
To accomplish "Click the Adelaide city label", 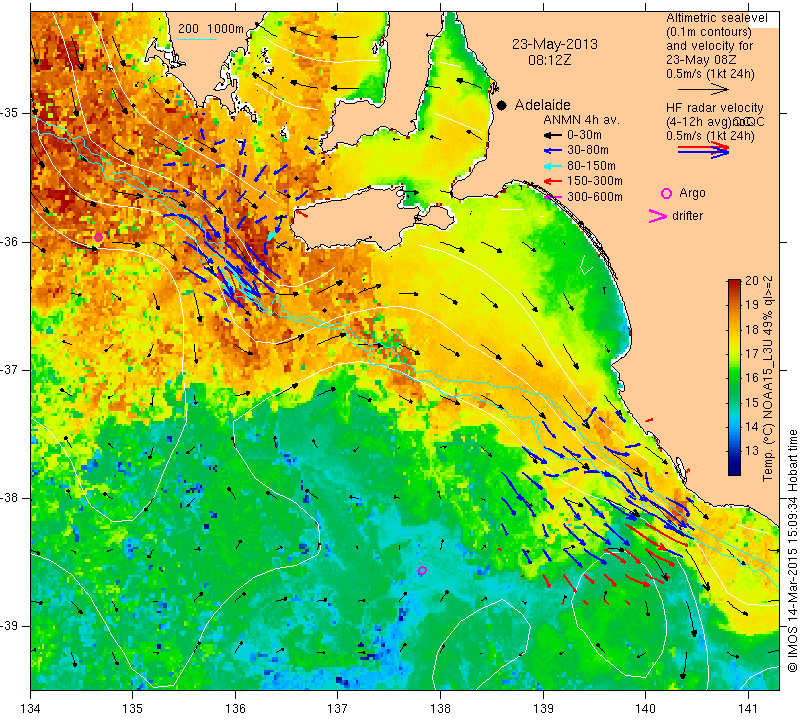I will pyautogui.click(x=542, y=105).
